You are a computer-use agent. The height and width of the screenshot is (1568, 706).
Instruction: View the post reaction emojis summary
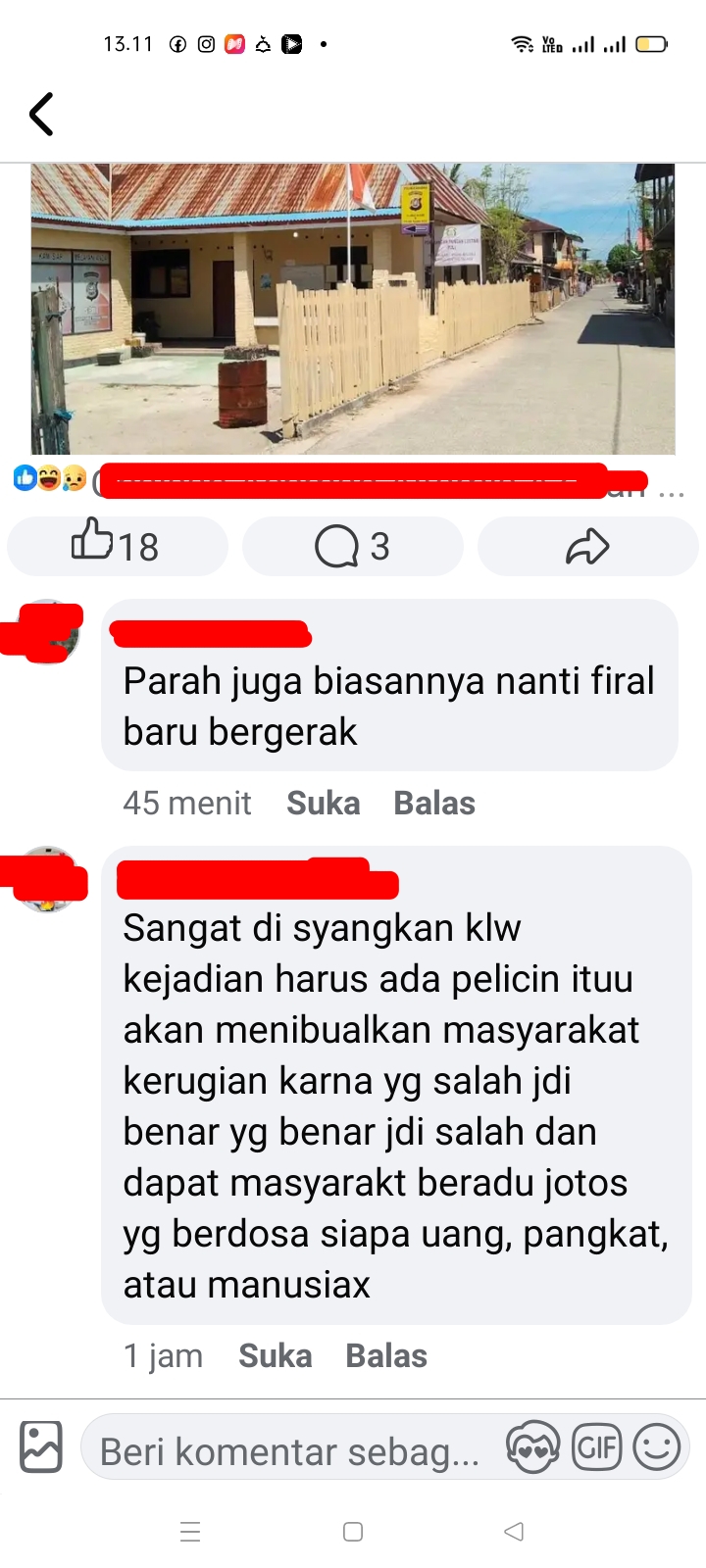pyautogui.click(x=50, y=478)
